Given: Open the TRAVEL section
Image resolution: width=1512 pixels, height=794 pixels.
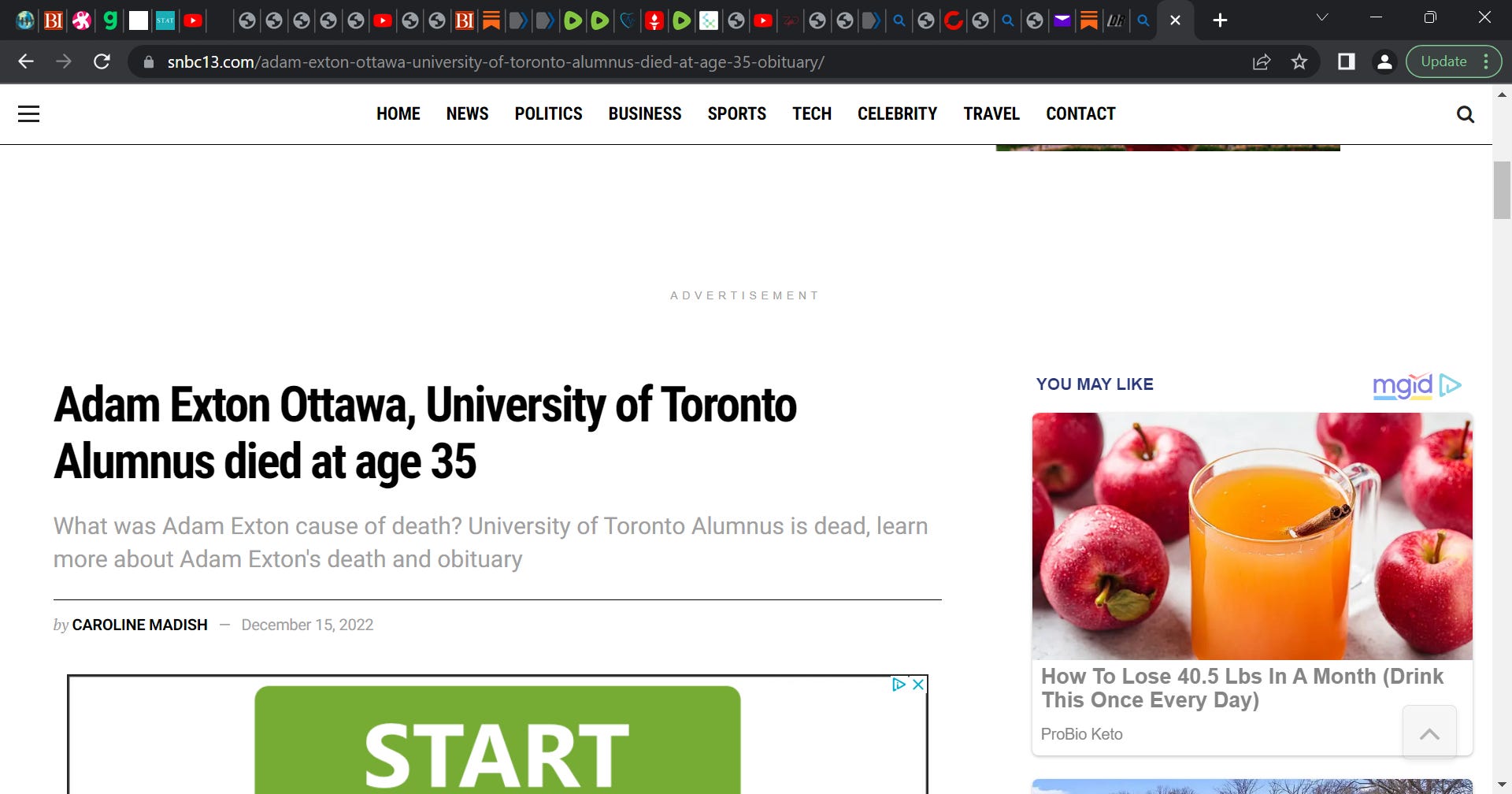Looking at the screenshot, I should pos(991,113).
